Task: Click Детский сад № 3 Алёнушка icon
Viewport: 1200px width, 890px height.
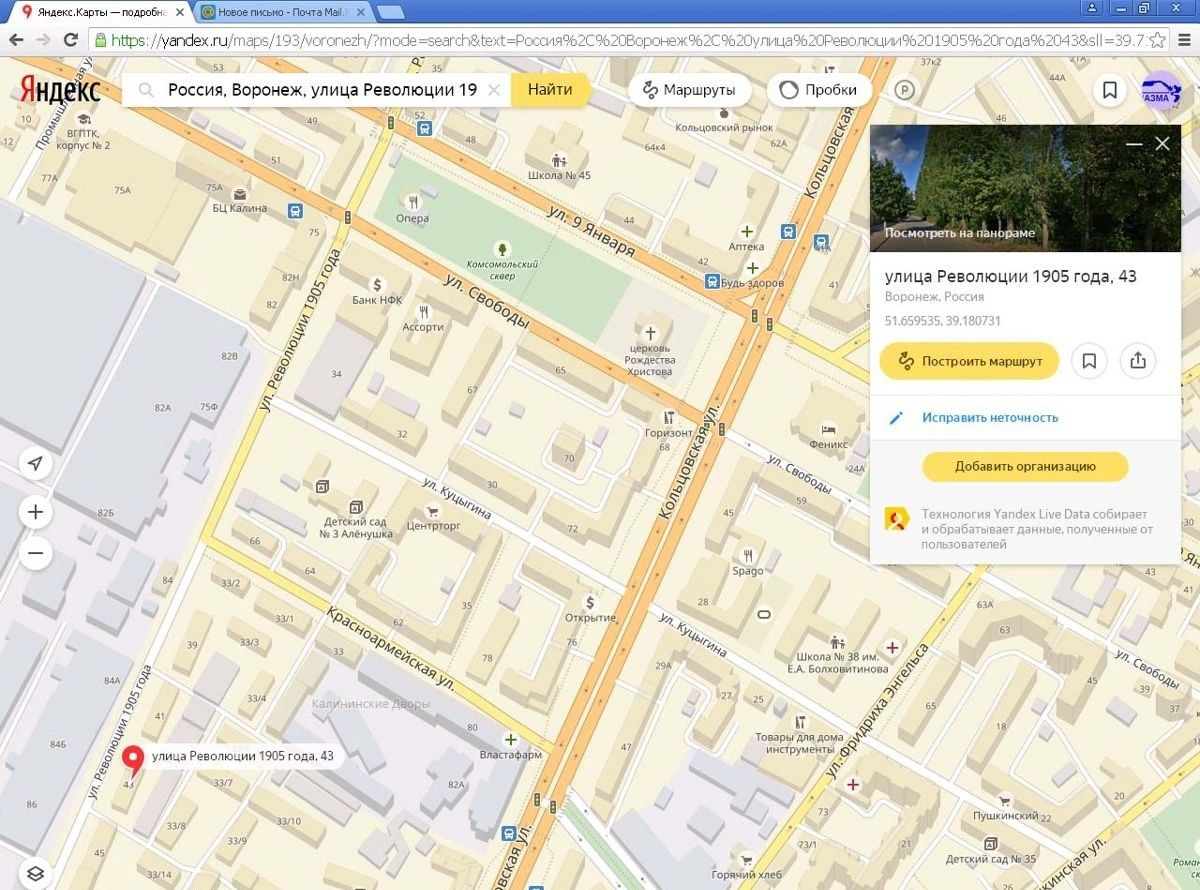Action: click(356, 506)
